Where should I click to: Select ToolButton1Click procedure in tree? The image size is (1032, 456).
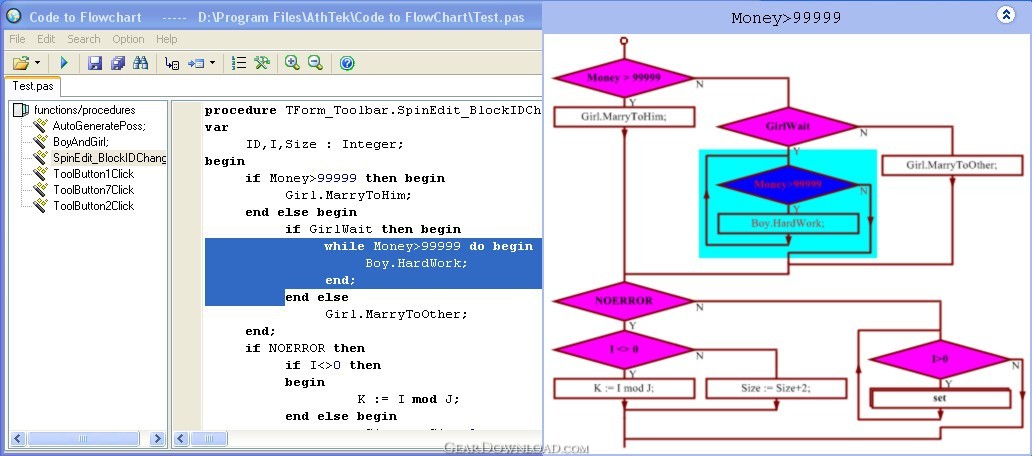point(93,174)
